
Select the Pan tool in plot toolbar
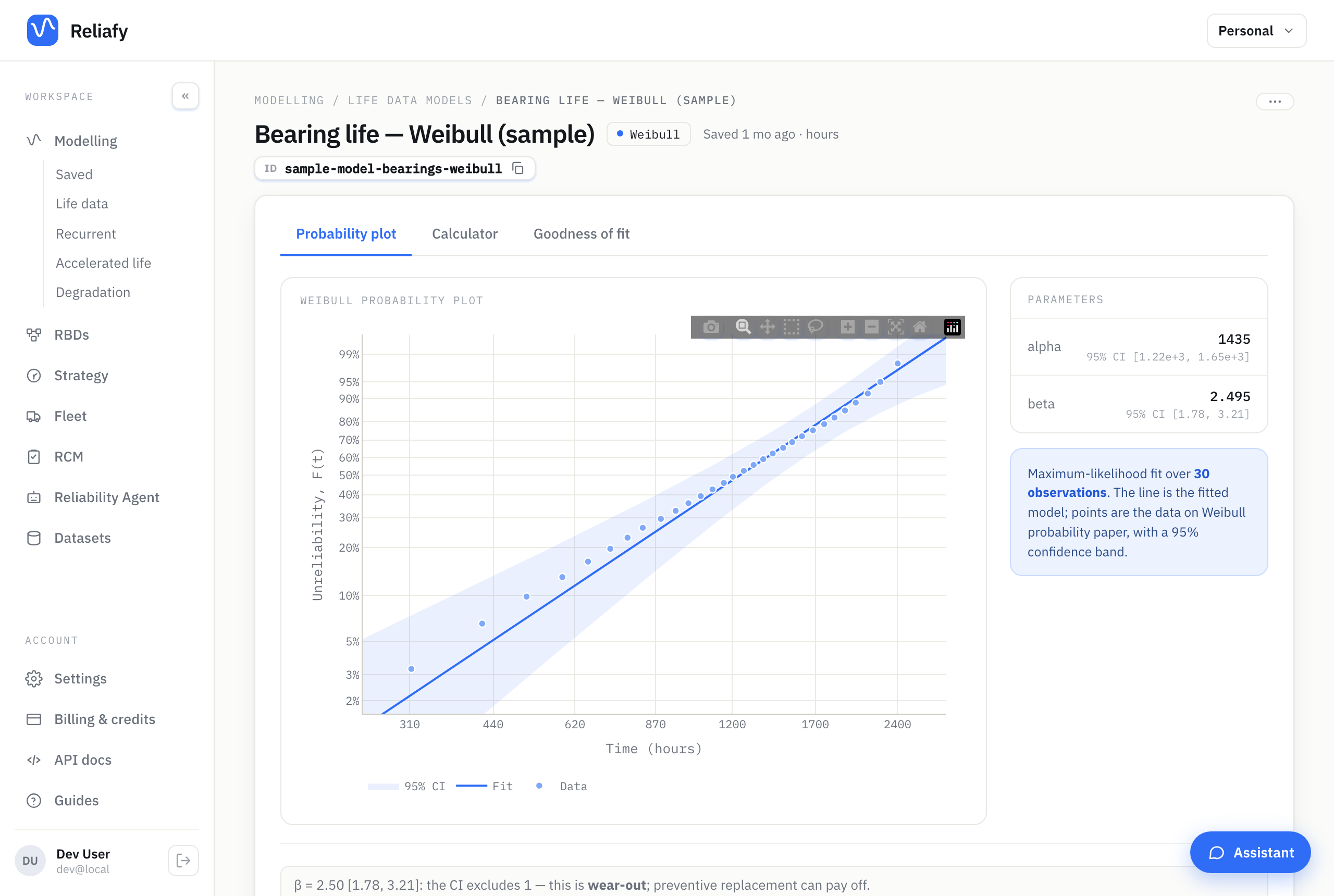(x=767, y=327)
